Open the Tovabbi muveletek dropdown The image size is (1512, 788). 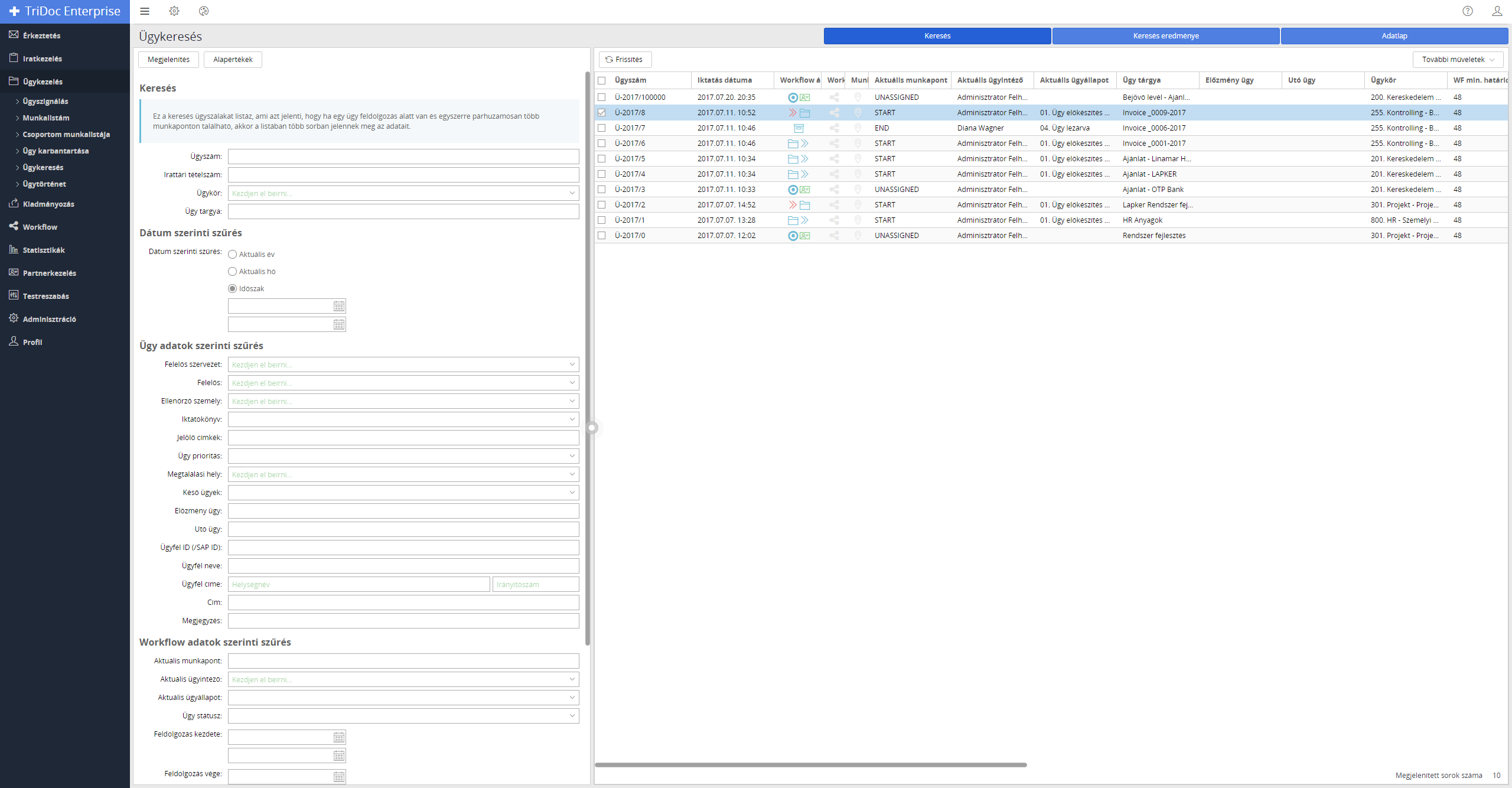pyautogui.click(x=1458, y=60)
